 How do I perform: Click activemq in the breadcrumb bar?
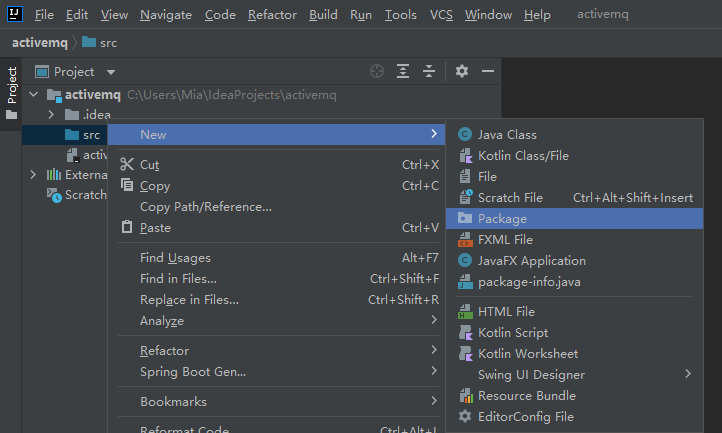[40, 42]
